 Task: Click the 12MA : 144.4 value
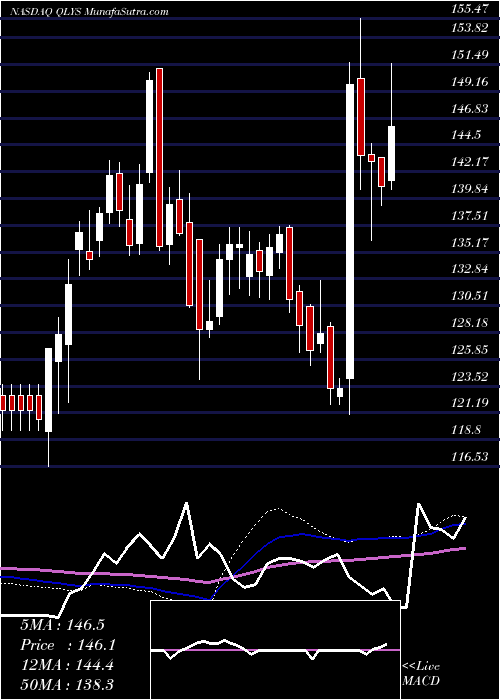(x=67, y=665)
